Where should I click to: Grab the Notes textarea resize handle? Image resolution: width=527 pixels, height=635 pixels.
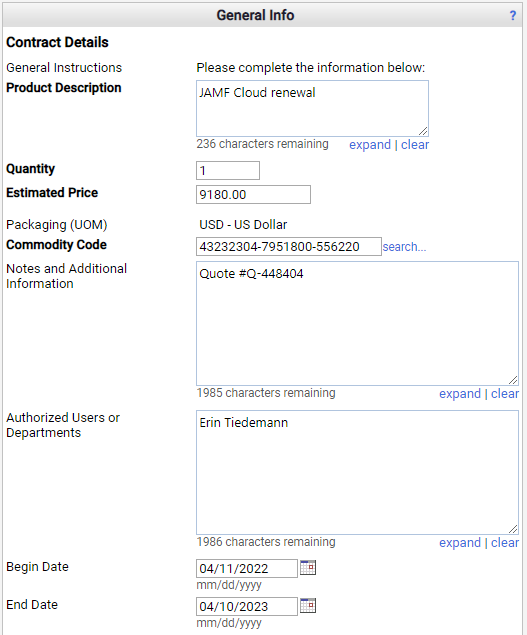[x=513, y=380]
